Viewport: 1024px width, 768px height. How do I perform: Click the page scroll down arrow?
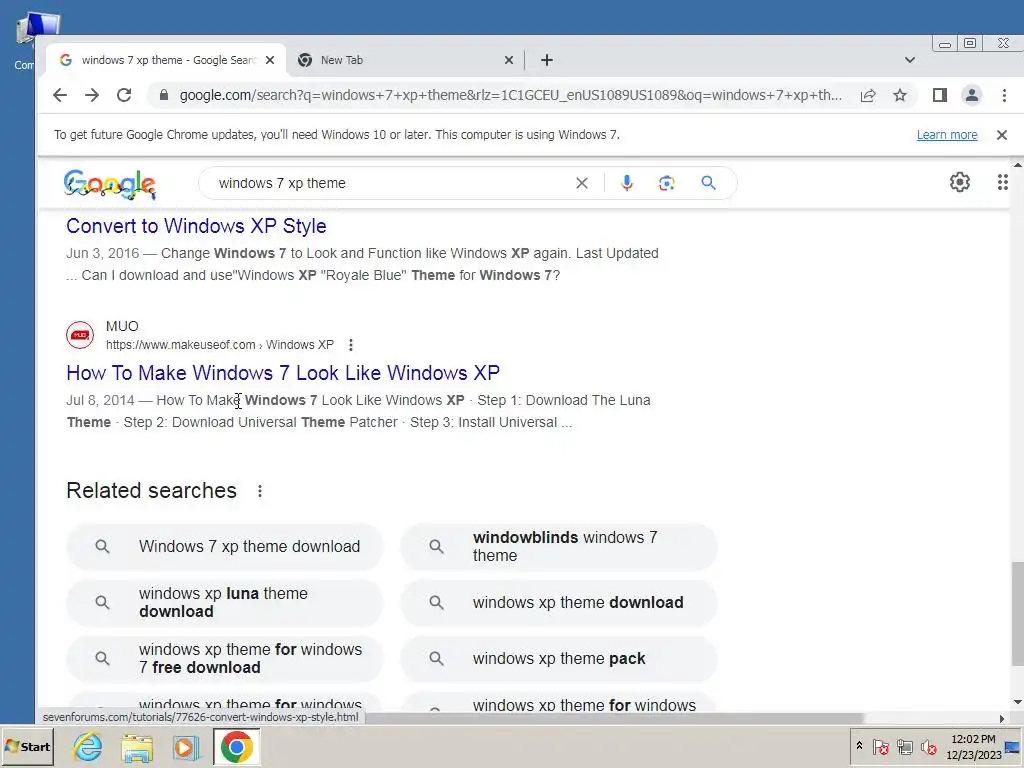[x=1017, y=702]
